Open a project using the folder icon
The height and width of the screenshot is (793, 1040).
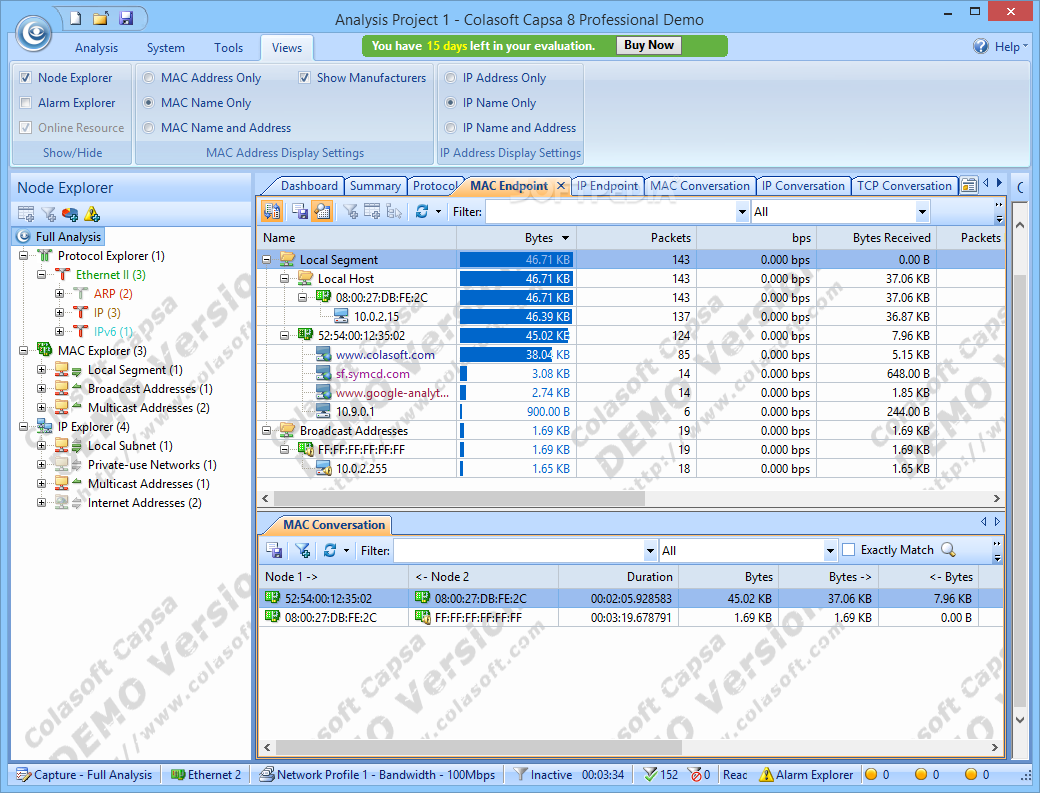click(x=101, y=18)
